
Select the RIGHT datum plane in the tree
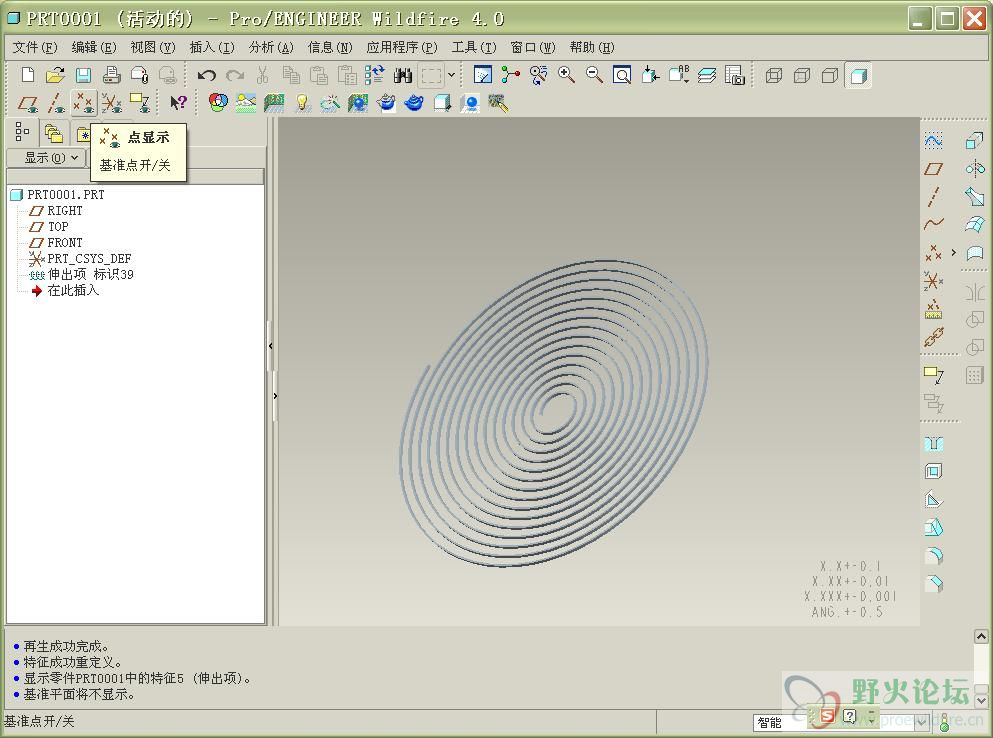[x=65, y=210]
